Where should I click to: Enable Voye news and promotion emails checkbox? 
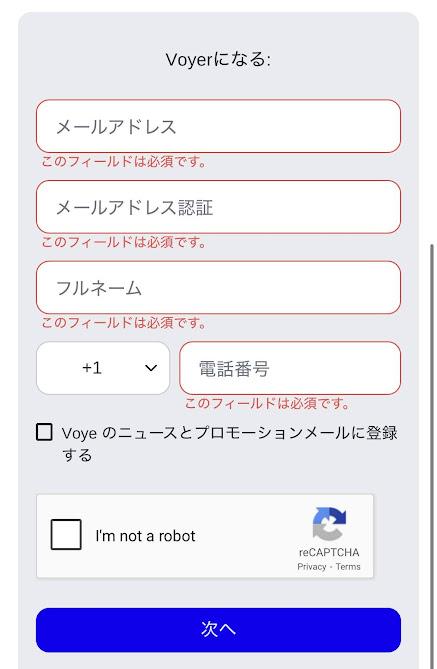(x=44, y=432)
